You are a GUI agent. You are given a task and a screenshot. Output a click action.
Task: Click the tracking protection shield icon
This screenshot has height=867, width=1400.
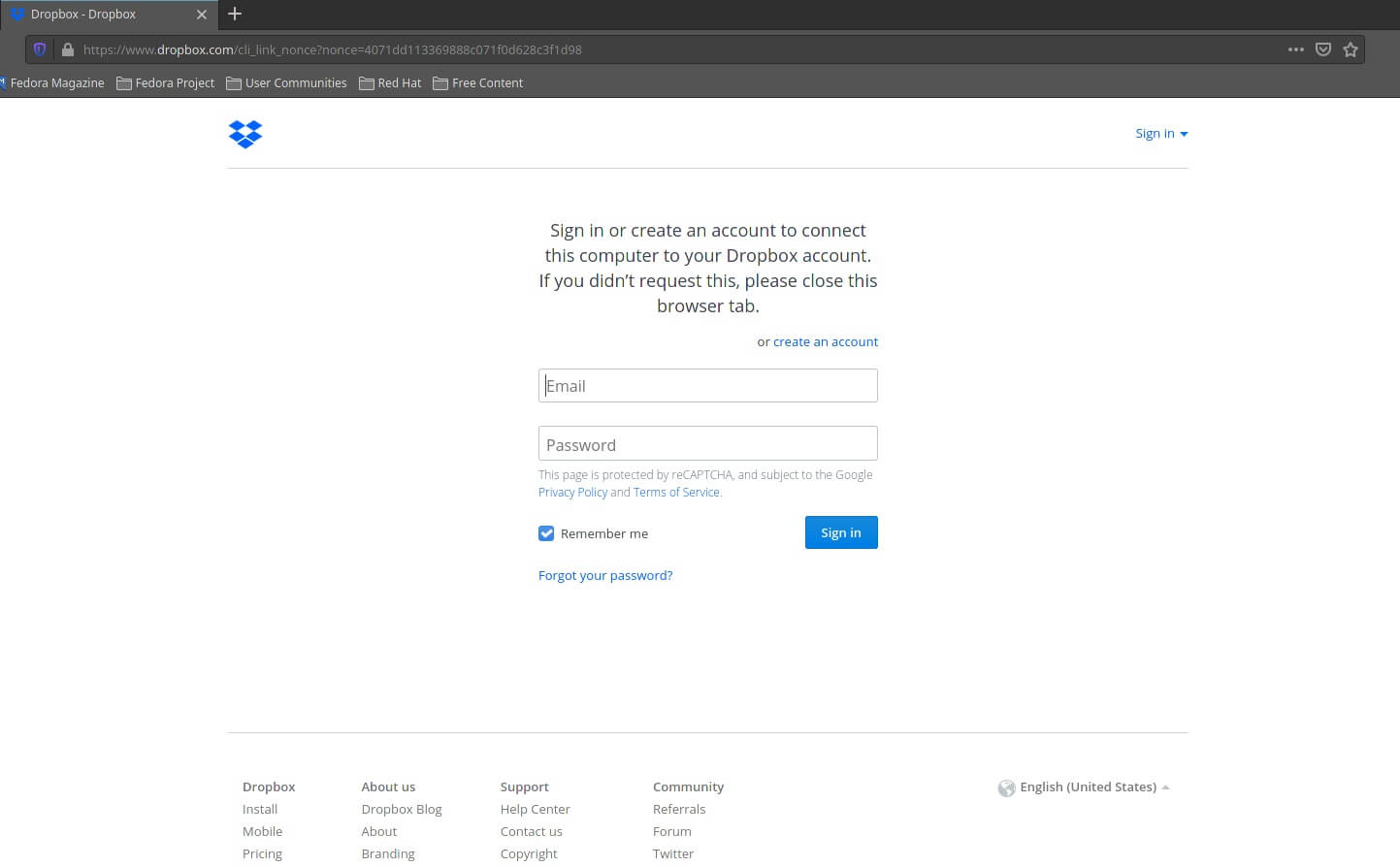[40, 49]
